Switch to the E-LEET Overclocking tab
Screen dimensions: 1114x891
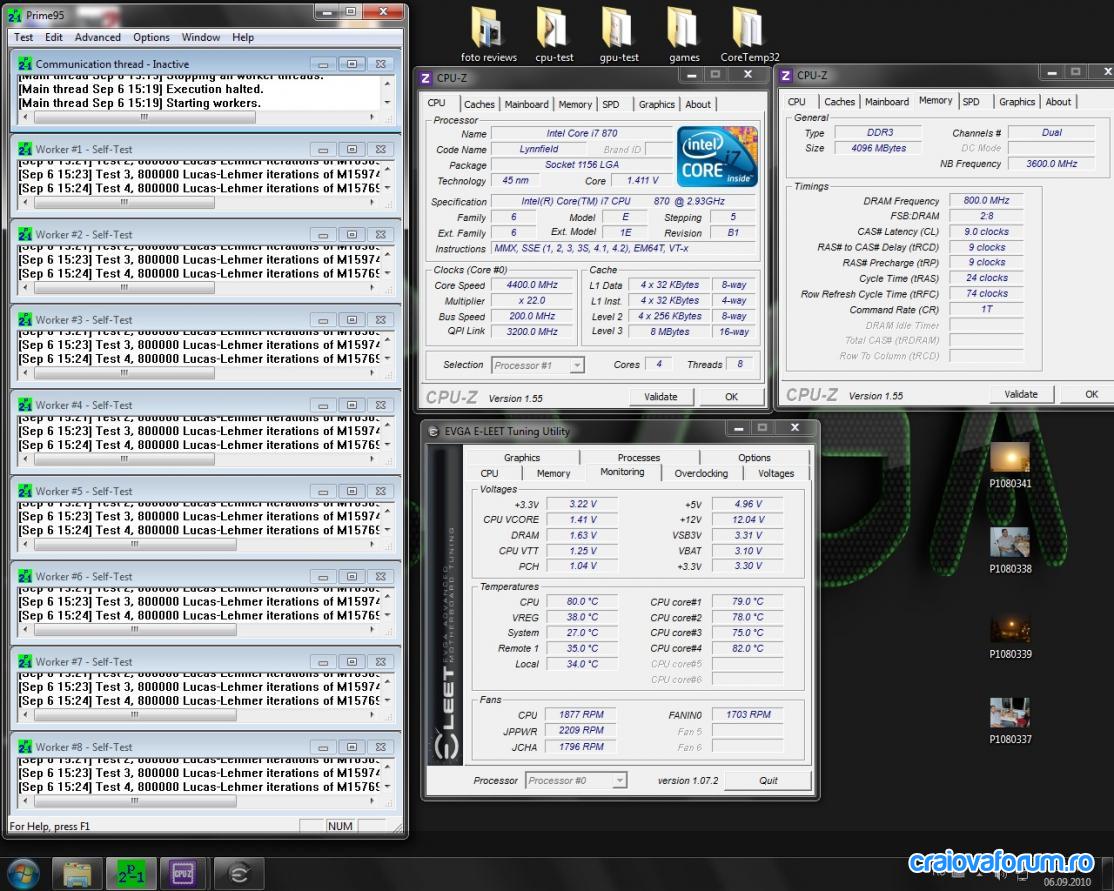click(x=701, y=473)
